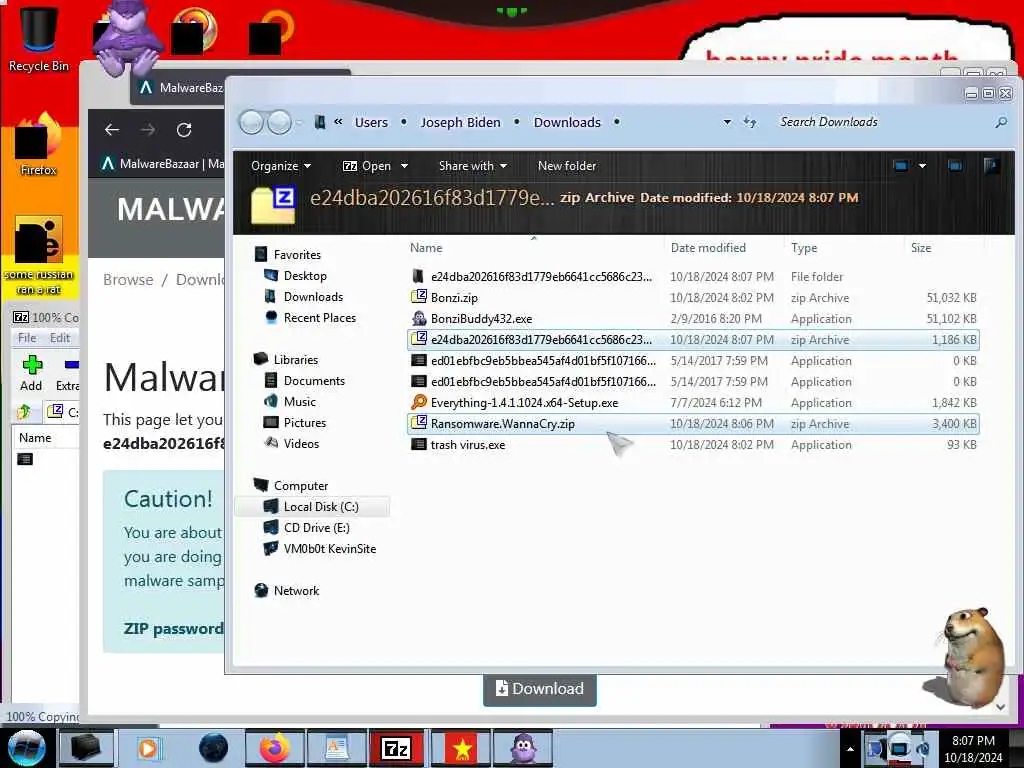Open the Share with dropdown
This screenshot has height=768, width=1024.
pos(473,166)
